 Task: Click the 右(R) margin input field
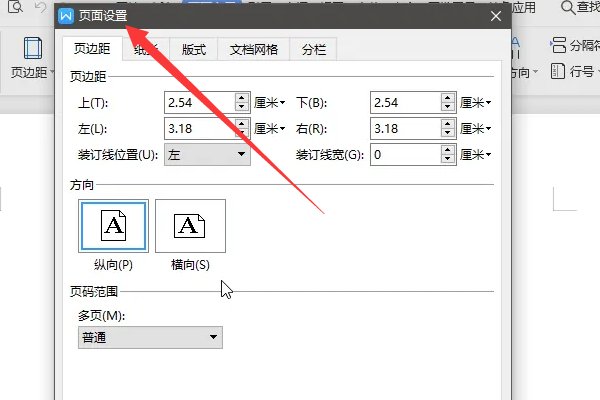[406, 129]
